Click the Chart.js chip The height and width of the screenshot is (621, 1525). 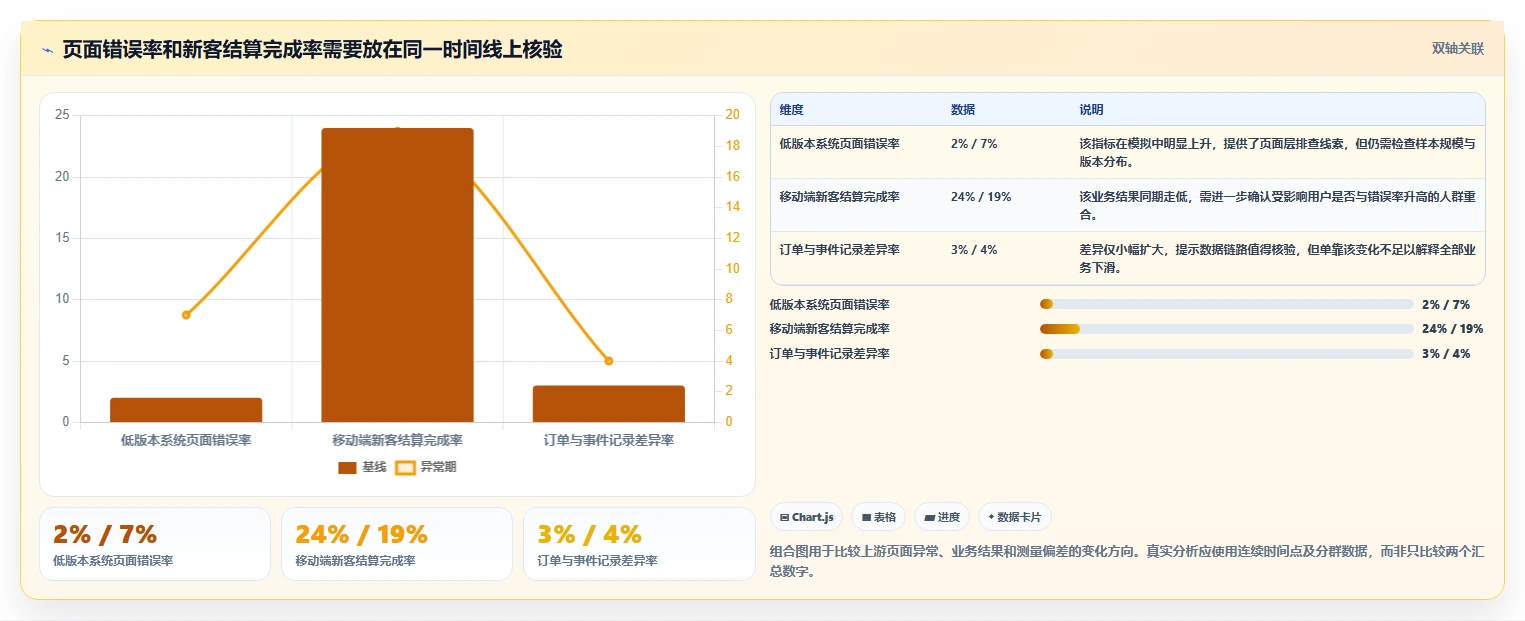tap(806, 517)
